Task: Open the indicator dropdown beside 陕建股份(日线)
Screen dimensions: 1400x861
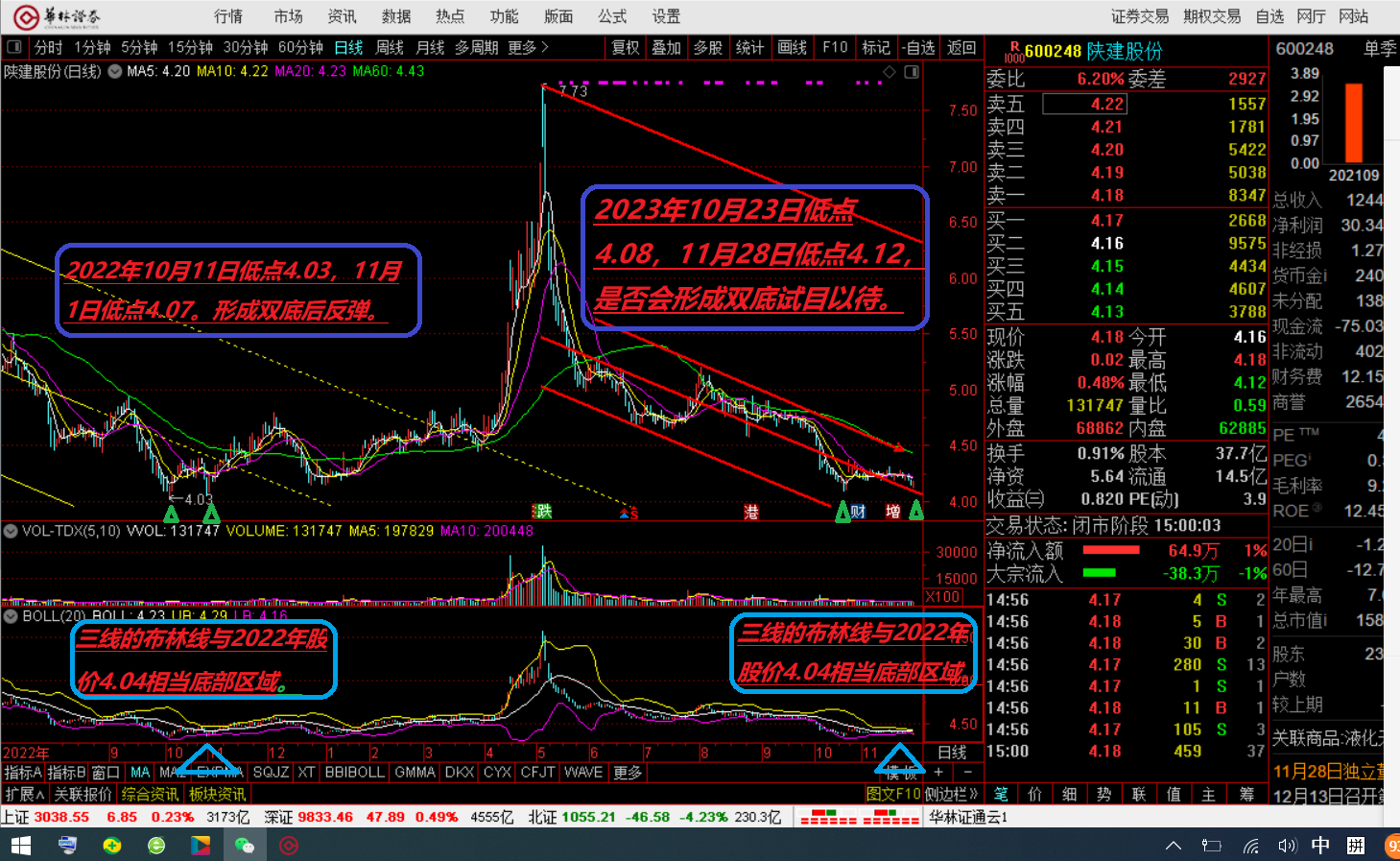Action: (115, 71)
